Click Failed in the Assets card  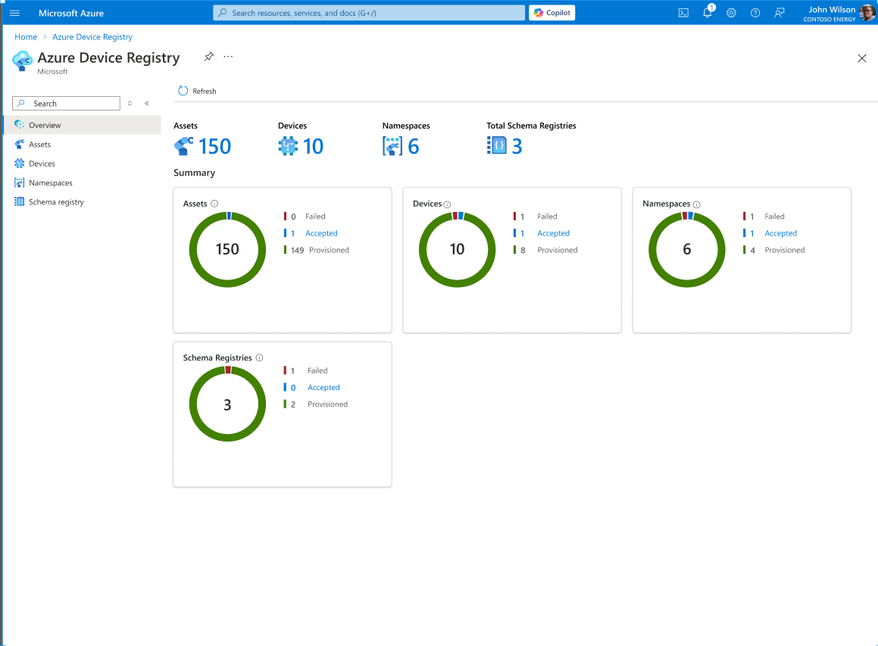315,216
